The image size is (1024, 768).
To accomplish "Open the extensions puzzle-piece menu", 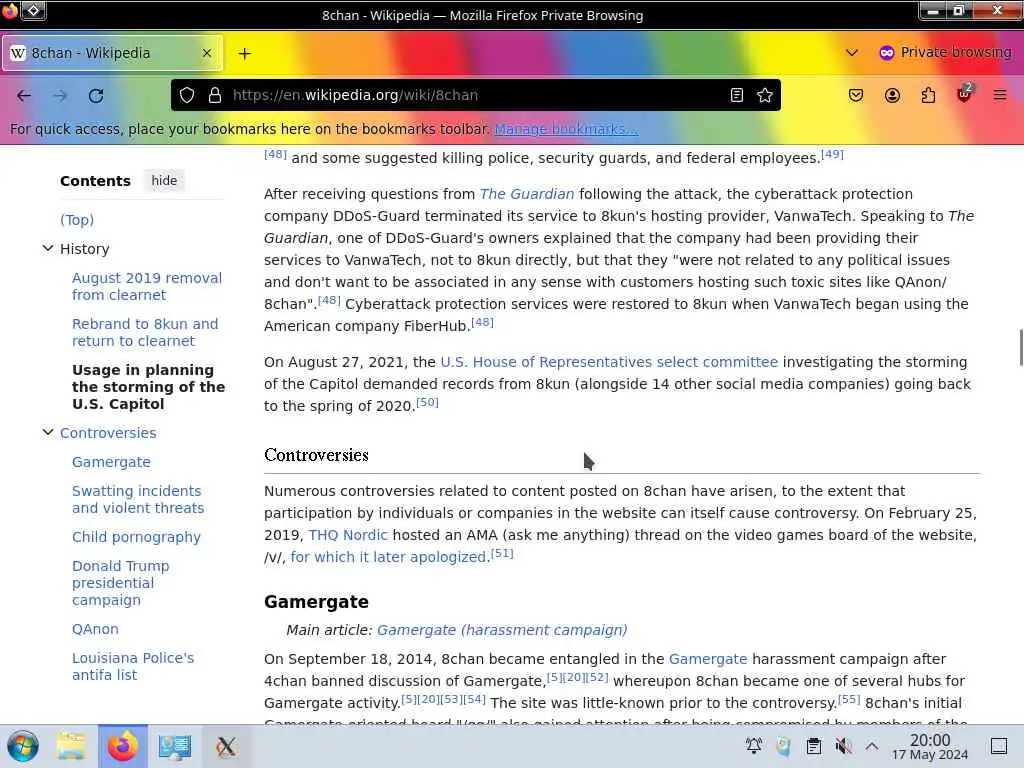I will click(x=928, y=95).
